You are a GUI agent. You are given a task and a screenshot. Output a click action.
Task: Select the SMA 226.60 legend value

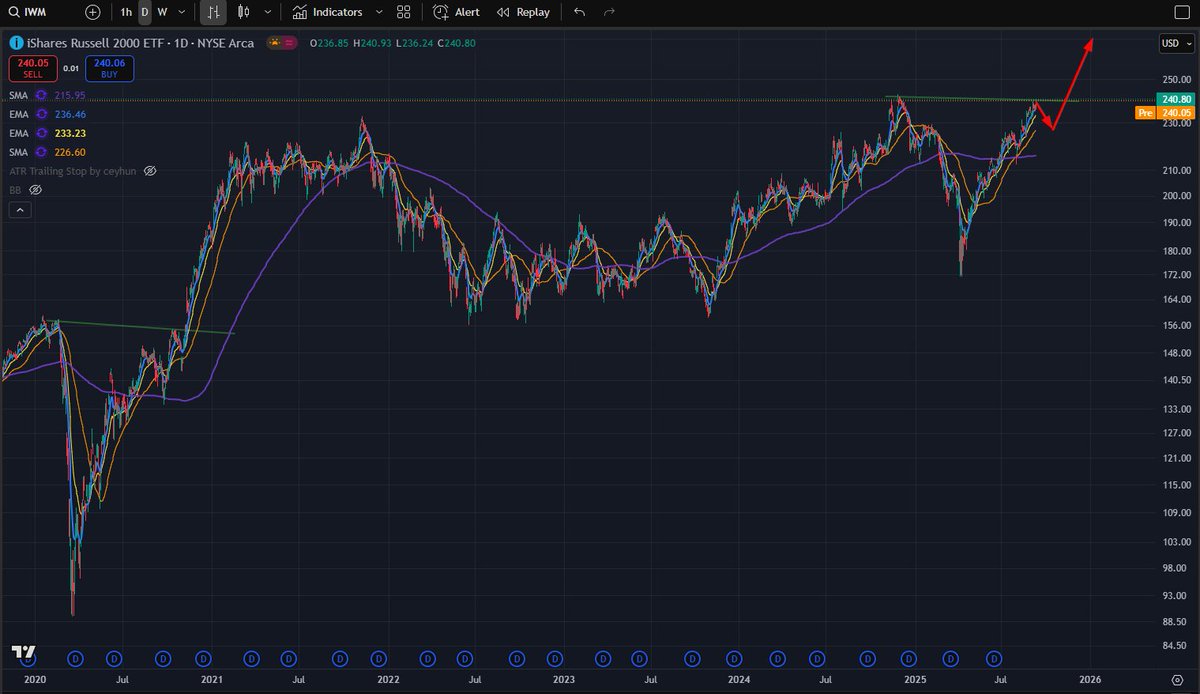click(70, 152)
